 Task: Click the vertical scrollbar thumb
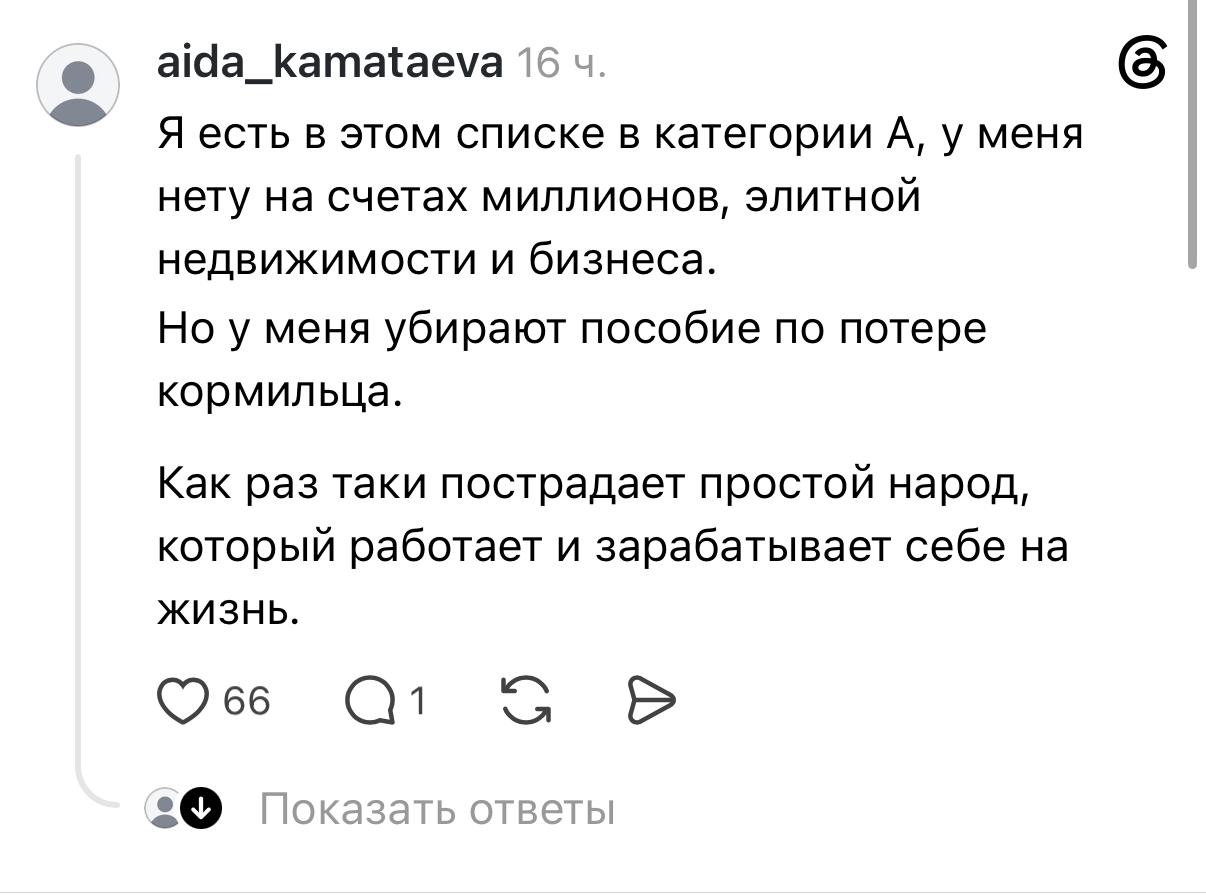pos(1192,135)
